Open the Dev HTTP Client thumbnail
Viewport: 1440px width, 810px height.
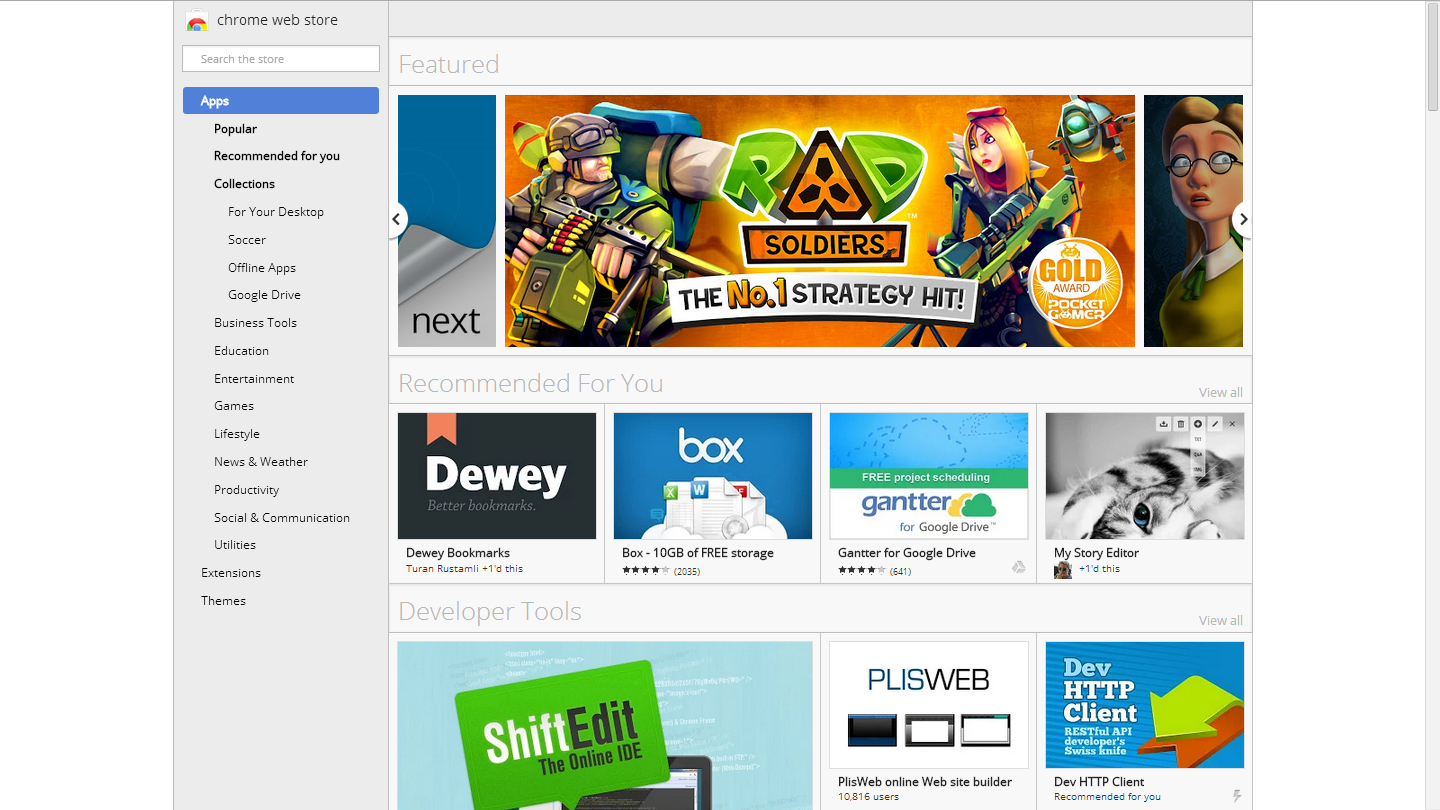click(x=1145, y=705)
